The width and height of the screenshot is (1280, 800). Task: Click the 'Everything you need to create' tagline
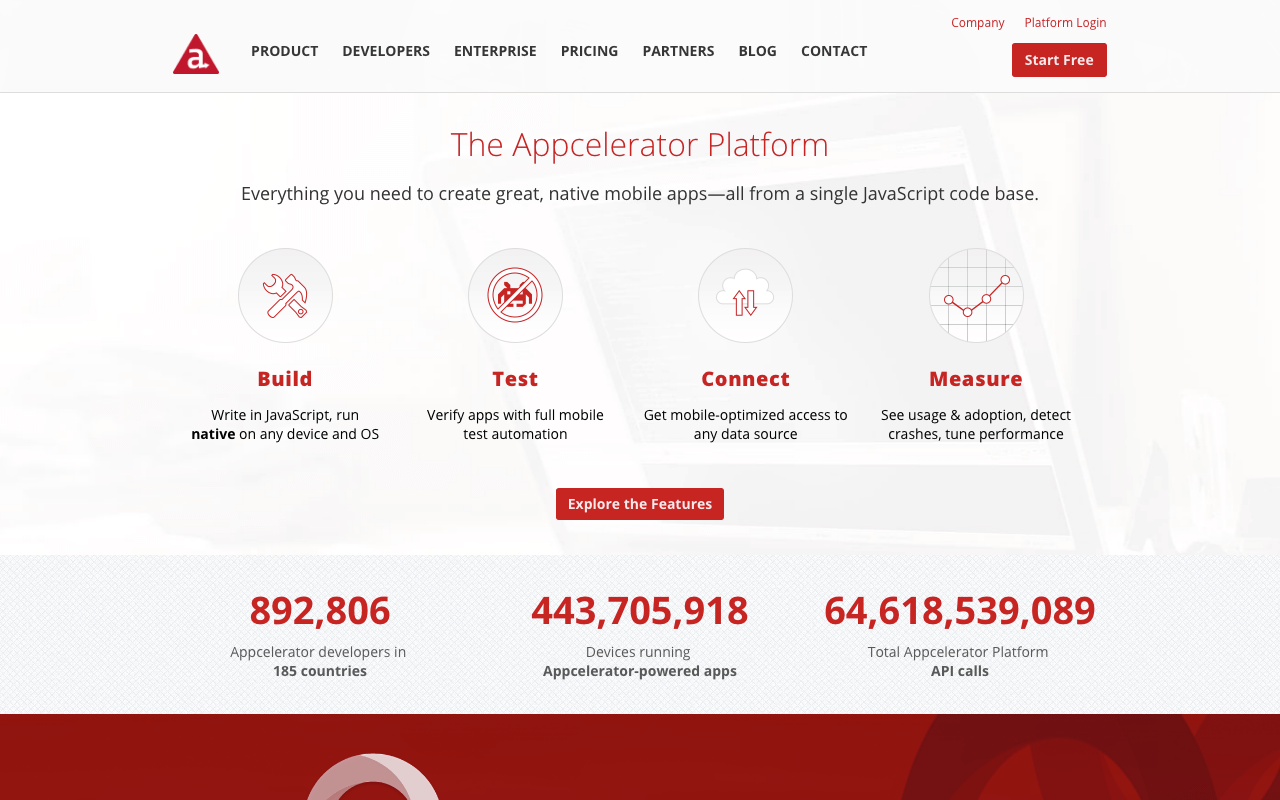pyautogui.click(x=640, y=194)
